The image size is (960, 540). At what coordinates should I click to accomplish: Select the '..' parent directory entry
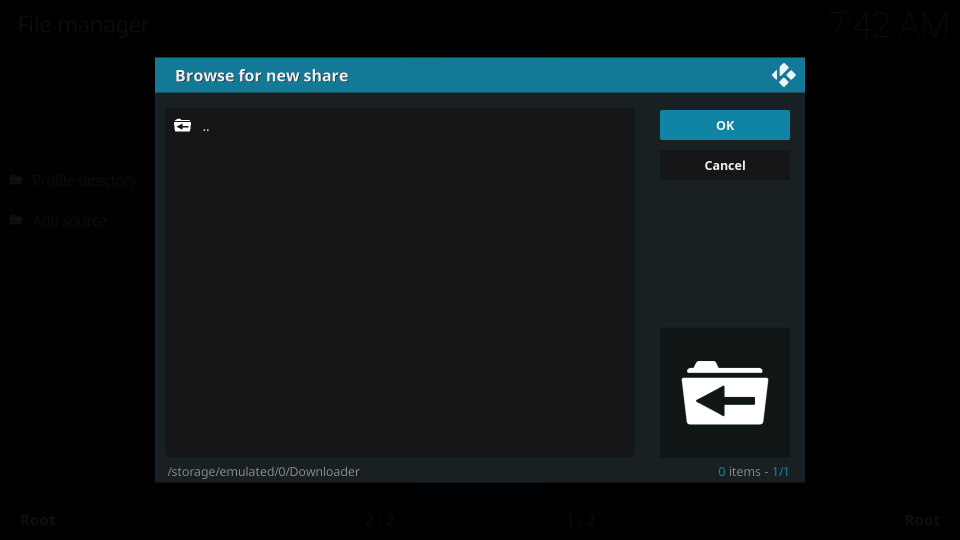(206, 127)
